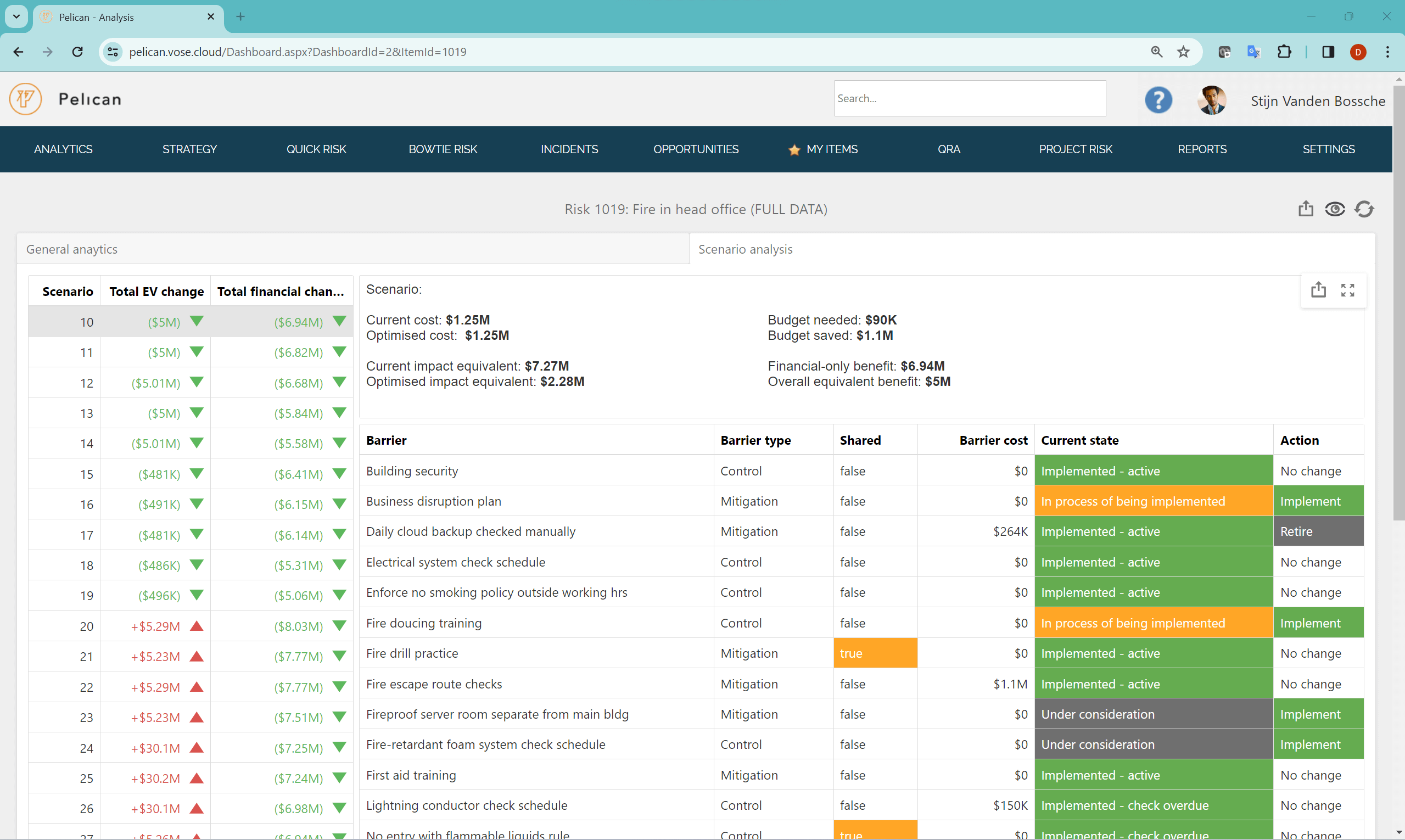Toggle the Shared value for Fire drill practice
The height and width of the screenshot is (840, 1405).
[875, 653]
